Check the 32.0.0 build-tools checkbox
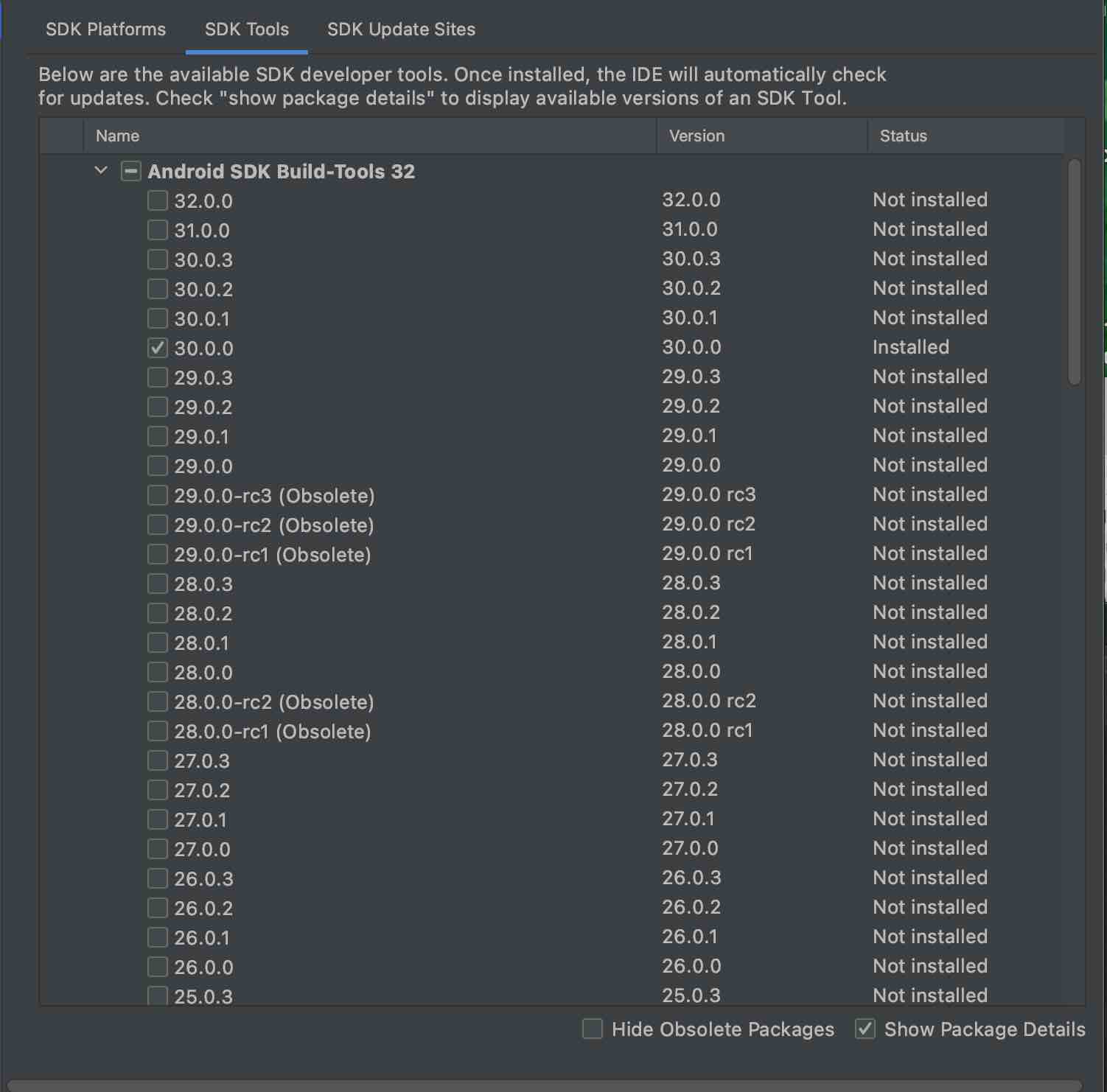1107x1092 pixels. coord(157,200)
